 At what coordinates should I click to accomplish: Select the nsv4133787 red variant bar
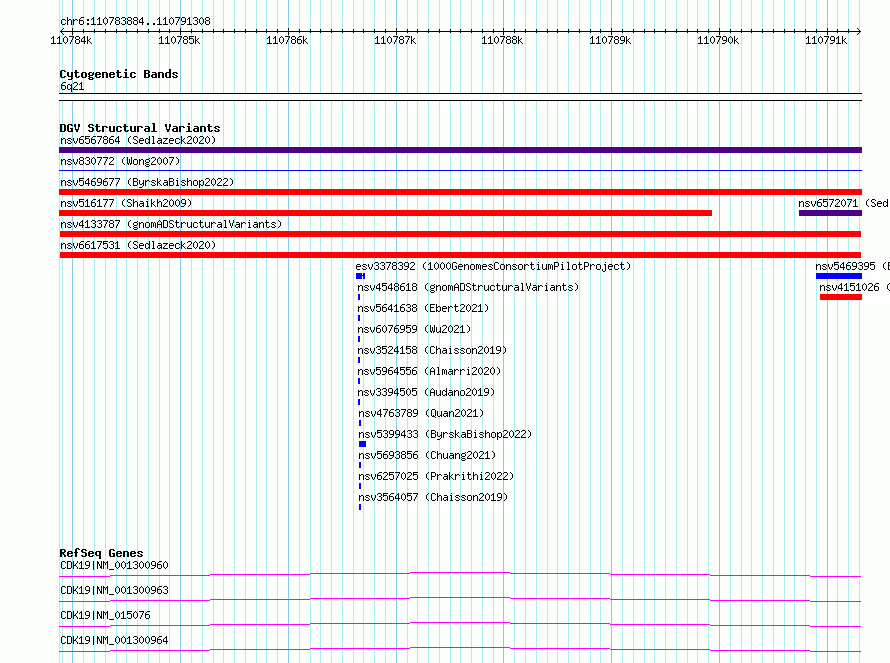[x=460, y=234]
